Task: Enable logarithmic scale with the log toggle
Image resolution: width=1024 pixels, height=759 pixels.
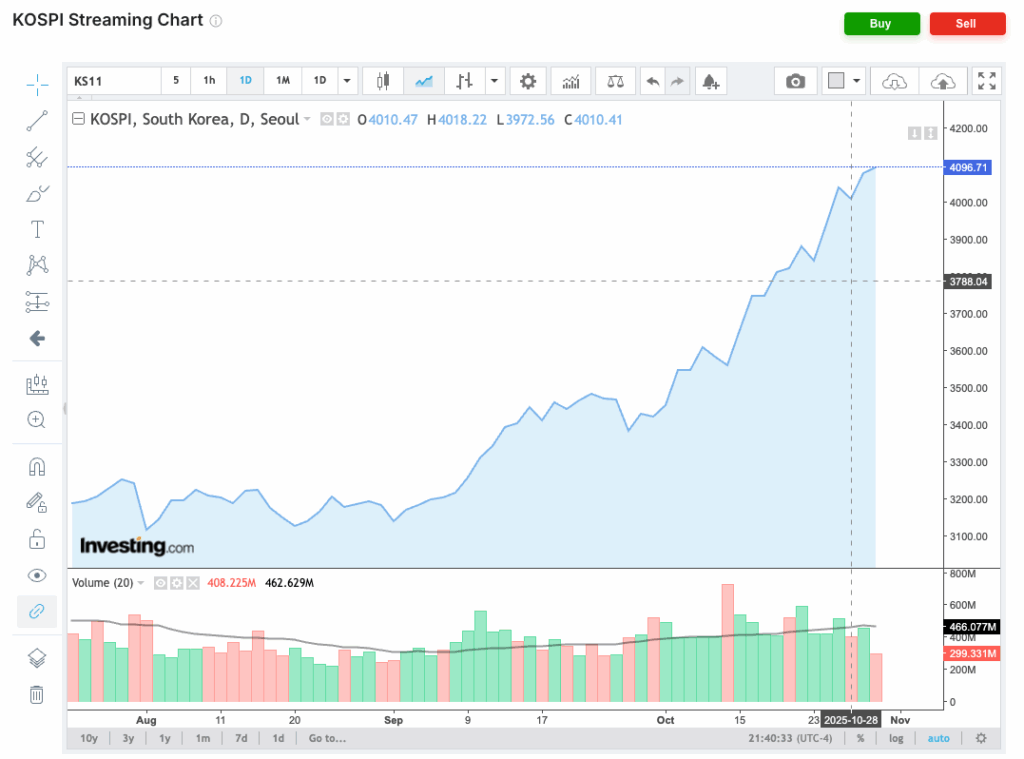Action: [895, 738]
